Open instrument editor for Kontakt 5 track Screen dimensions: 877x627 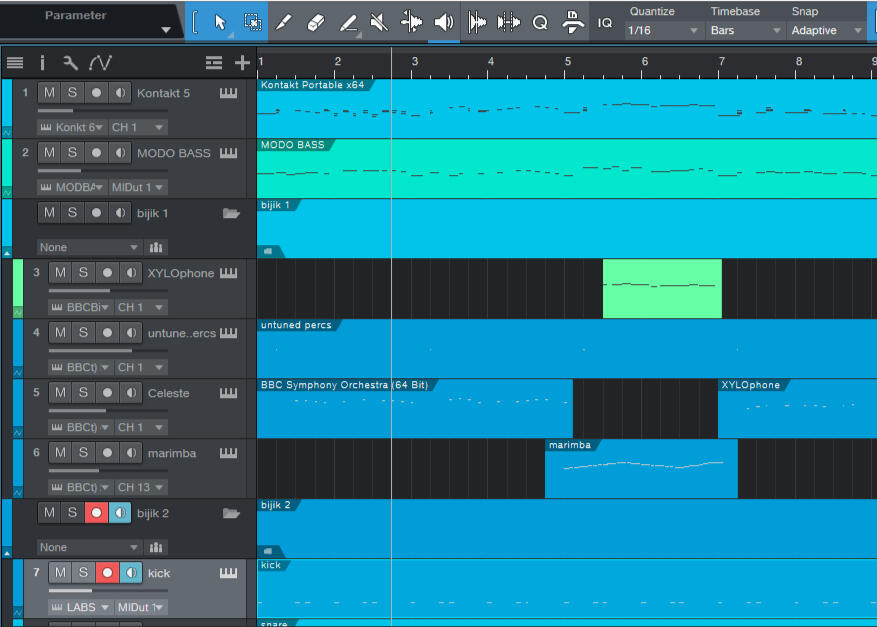(229, 94)
